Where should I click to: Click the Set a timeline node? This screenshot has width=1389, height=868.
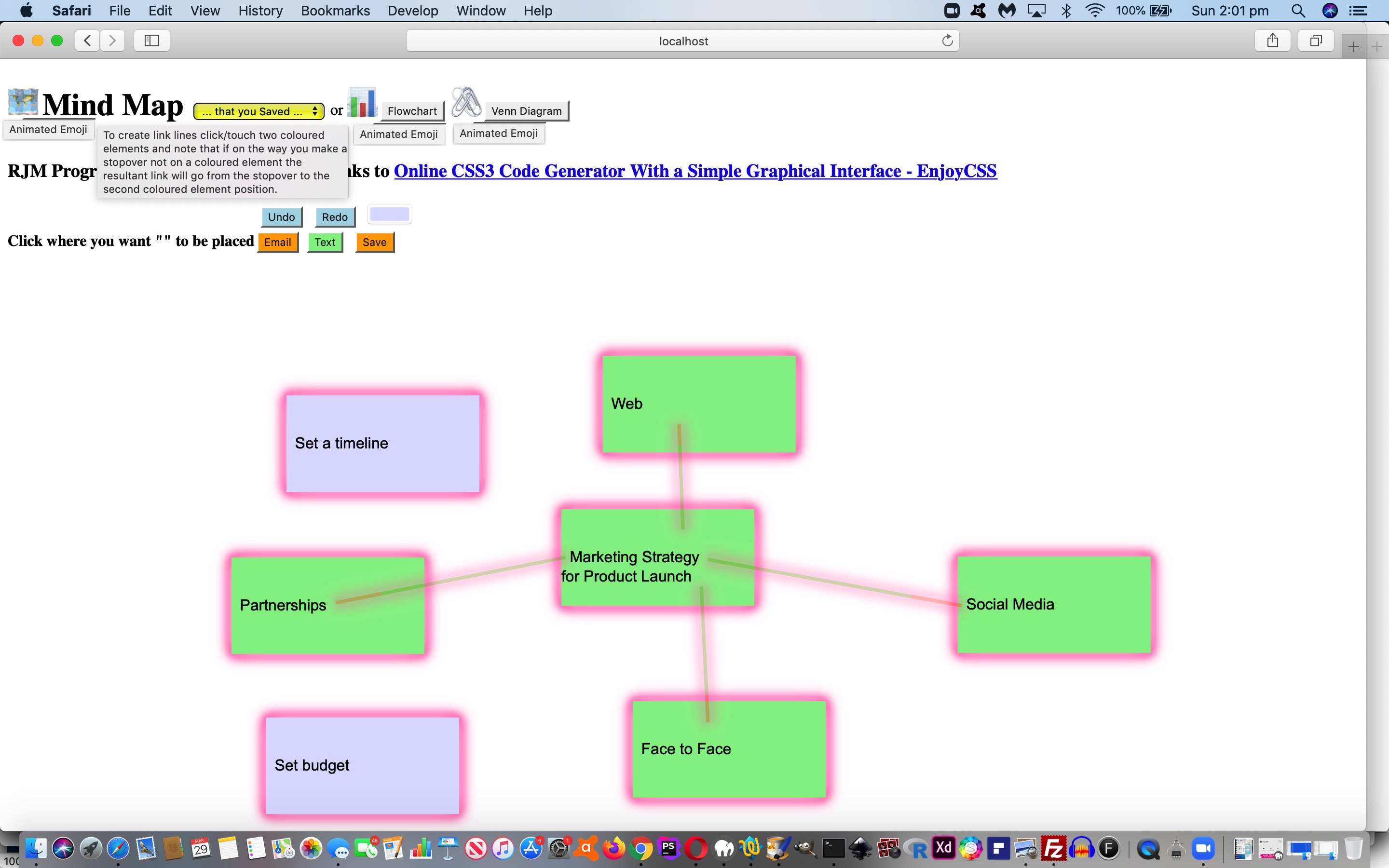(x=383, y=443)
